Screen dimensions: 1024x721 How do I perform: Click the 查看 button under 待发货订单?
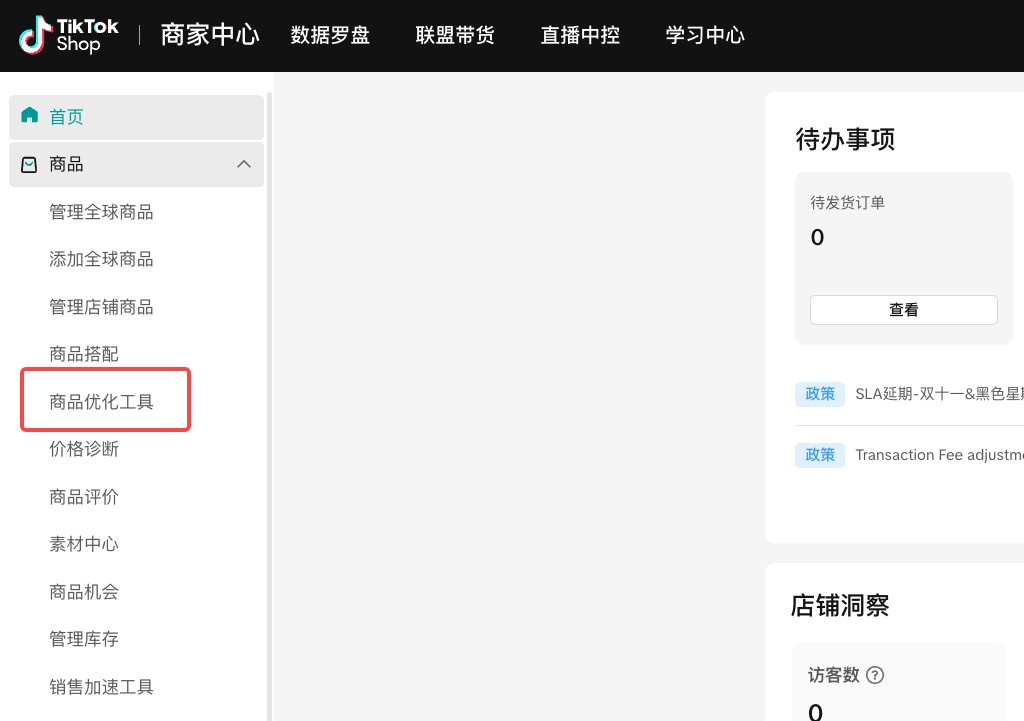pyautogui.click(x=903, y=310)
